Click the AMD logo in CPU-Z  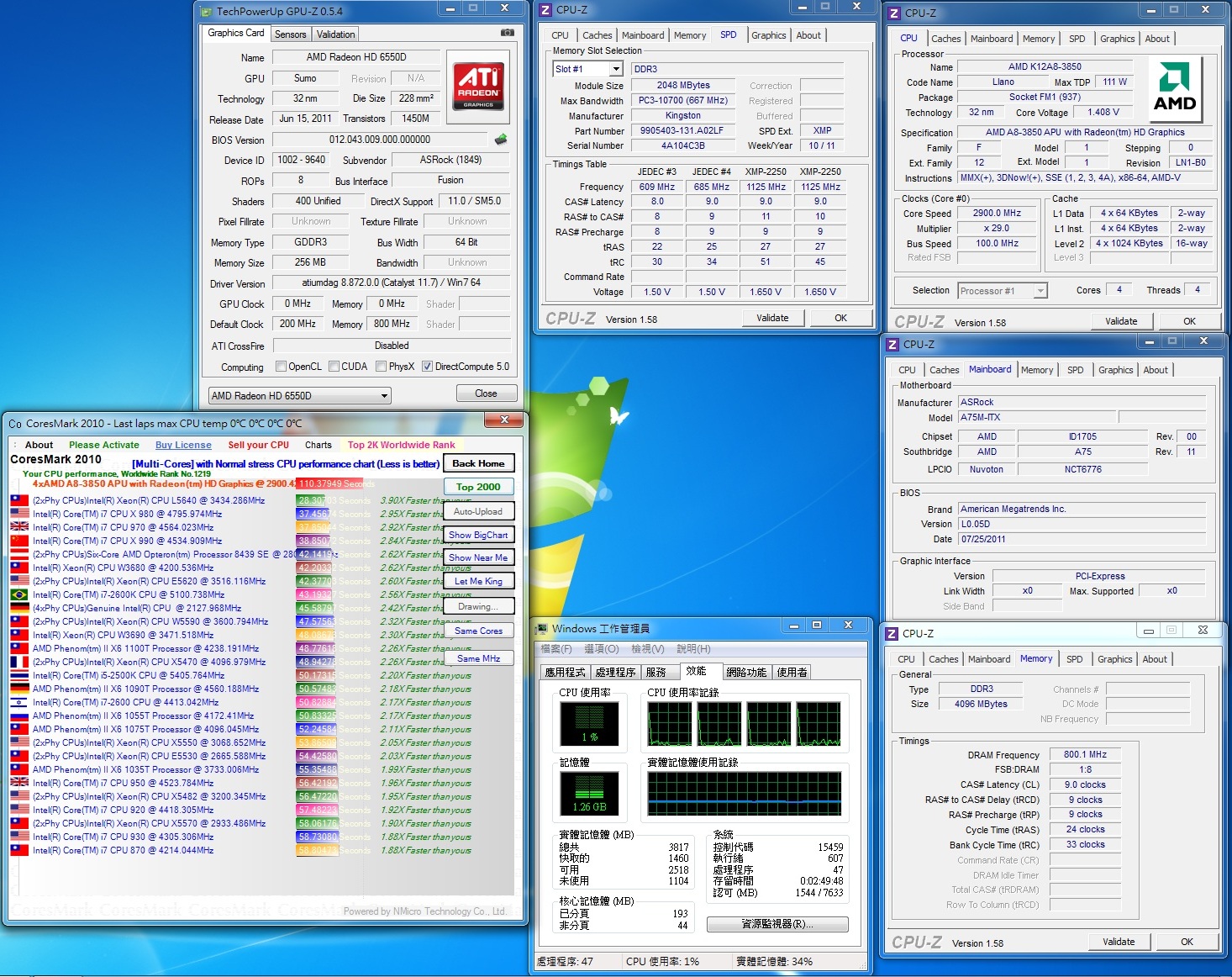point(1174,87)
